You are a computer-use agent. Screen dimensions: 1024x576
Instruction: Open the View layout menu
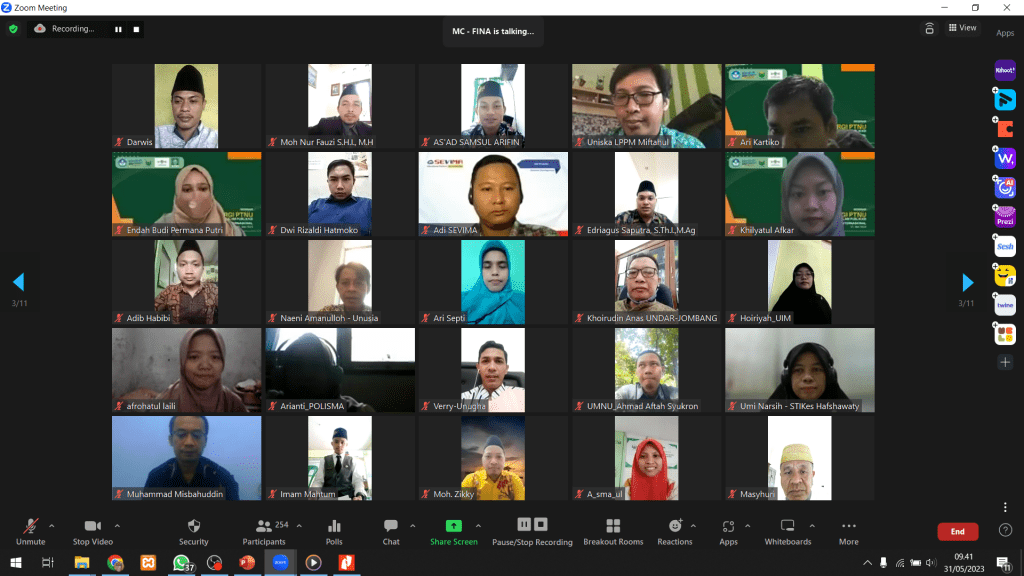963,28
